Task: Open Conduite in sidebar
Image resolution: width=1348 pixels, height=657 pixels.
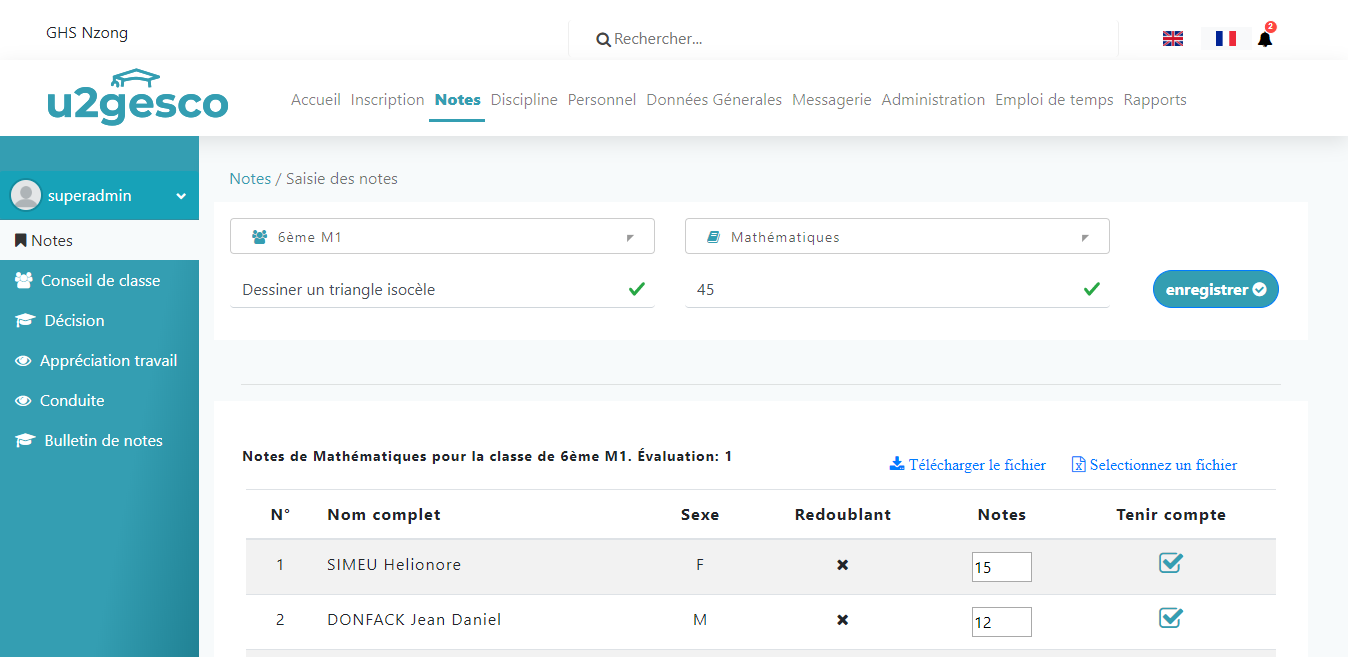Action: click(100, 401)
